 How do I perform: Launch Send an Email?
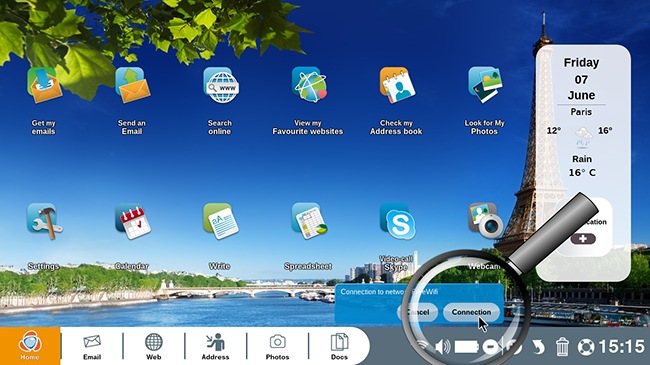click(x=132, y=85)
